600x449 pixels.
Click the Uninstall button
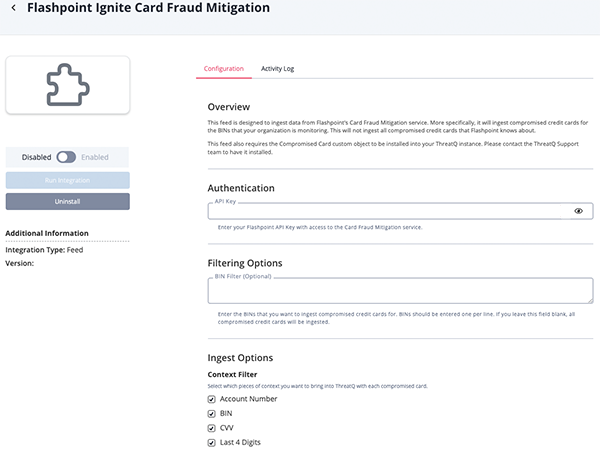68,201
